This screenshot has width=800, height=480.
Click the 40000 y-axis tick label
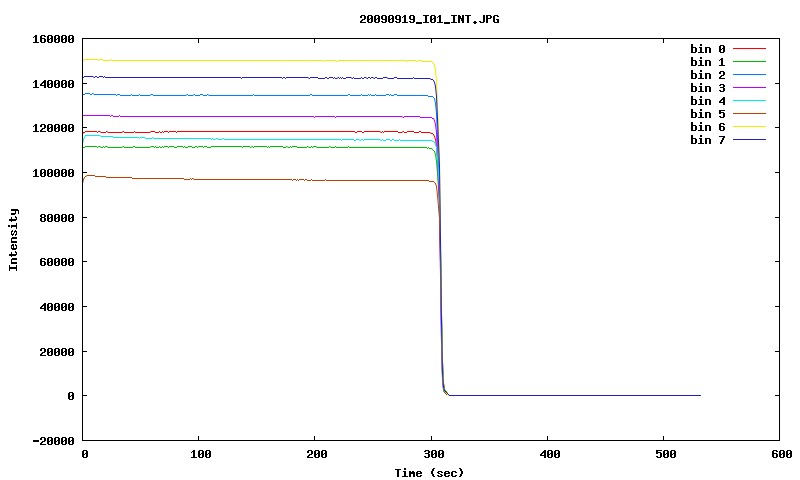[x=57, y=307]
